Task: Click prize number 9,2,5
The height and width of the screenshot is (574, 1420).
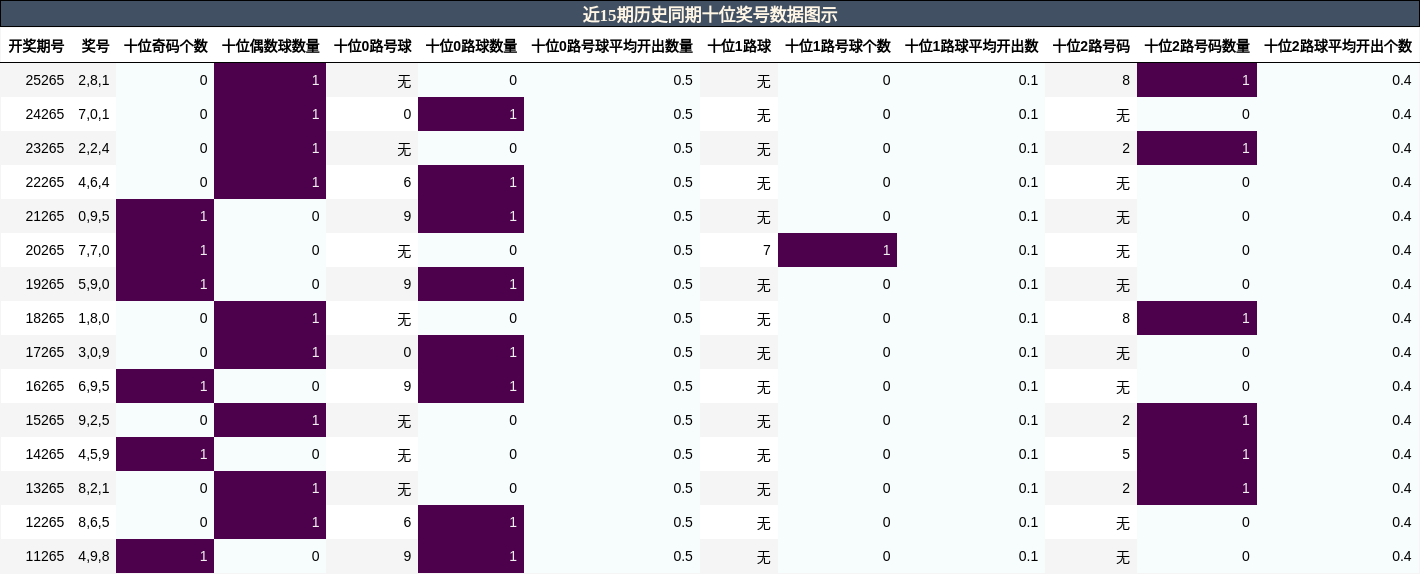Action: (94, 420)
